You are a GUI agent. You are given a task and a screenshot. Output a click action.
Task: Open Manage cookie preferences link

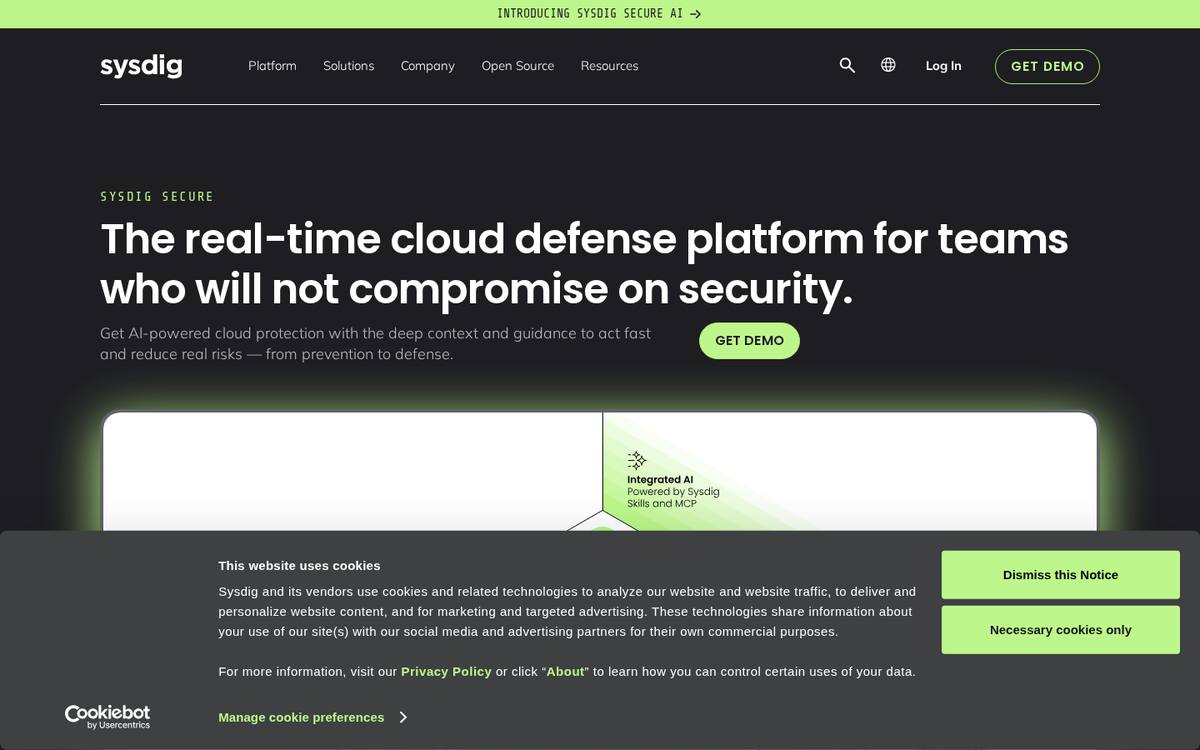[301, 717]
